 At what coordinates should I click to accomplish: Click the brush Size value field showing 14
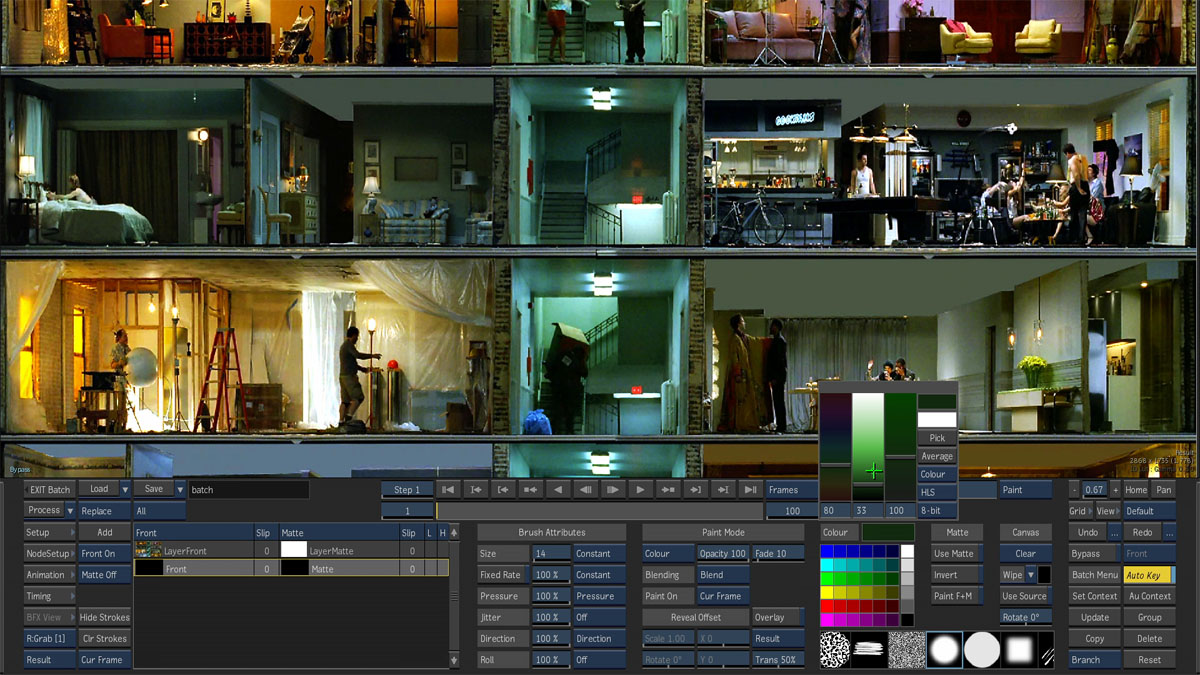pyautogui.click(x=551, y=554)
